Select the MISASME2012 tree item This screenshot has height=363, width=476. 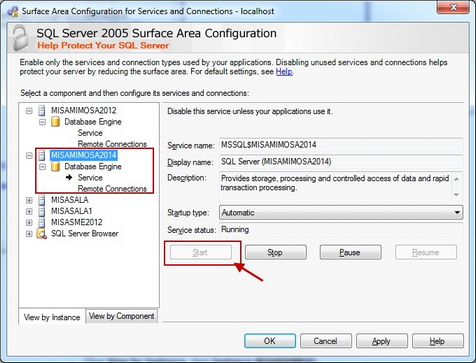click(x=77, y=222)
